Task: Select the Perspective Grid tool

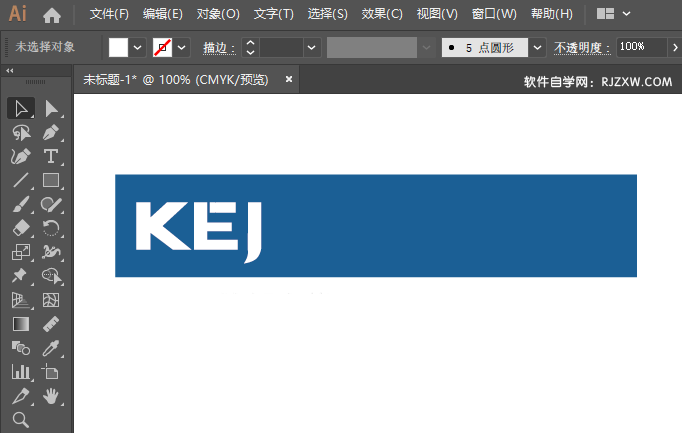Action: pos(21,300)
